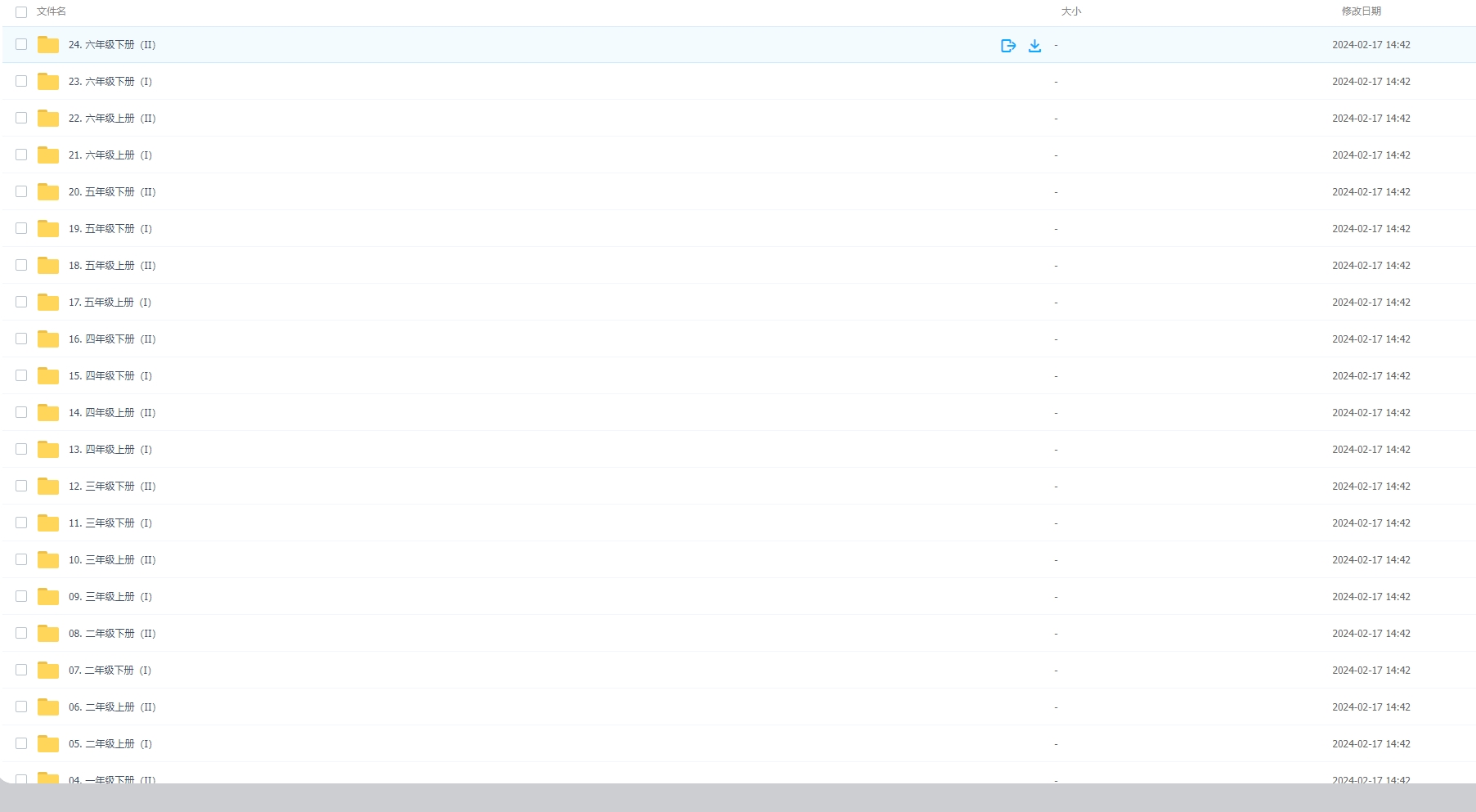
Task: Open folder icon of 20. 五年级下册 (II)
Action: (48, 192)
